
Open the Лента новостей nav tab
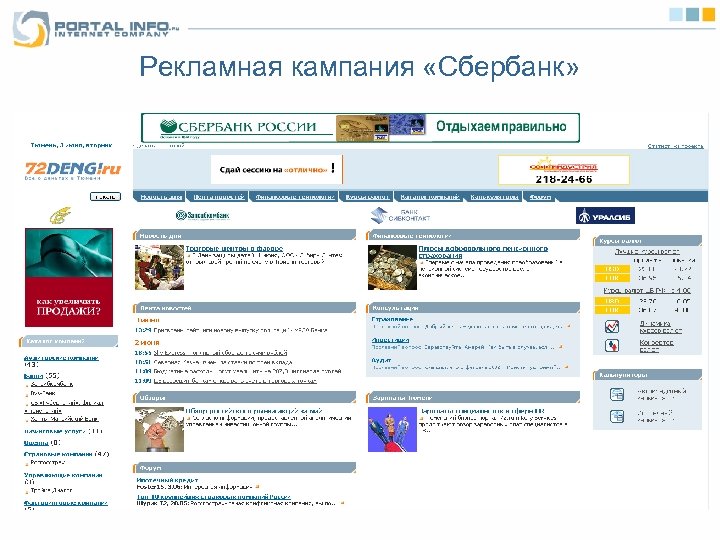[x=219, y=197]
